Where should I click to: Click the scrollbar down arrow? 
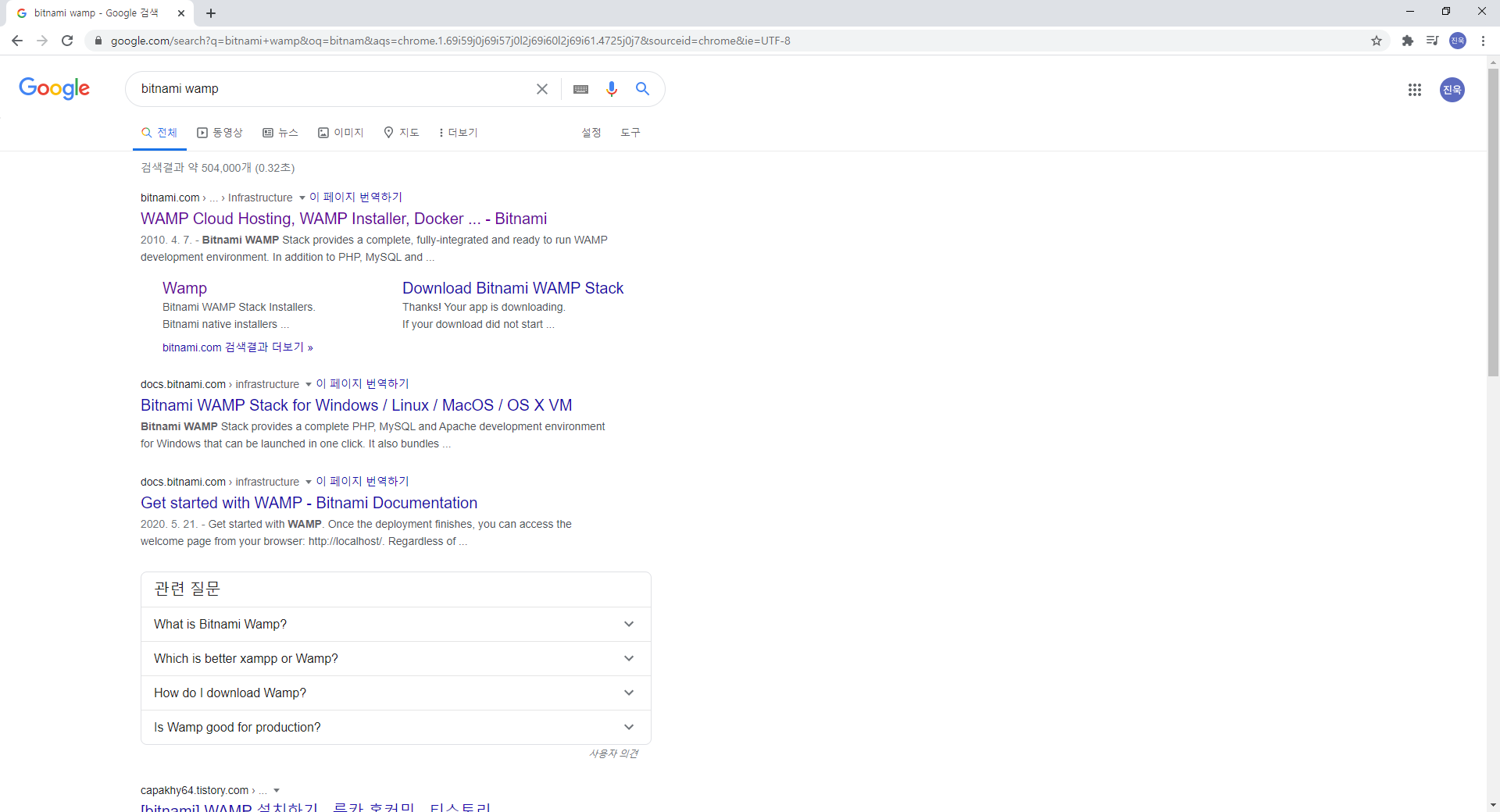tap(1493, 805)
